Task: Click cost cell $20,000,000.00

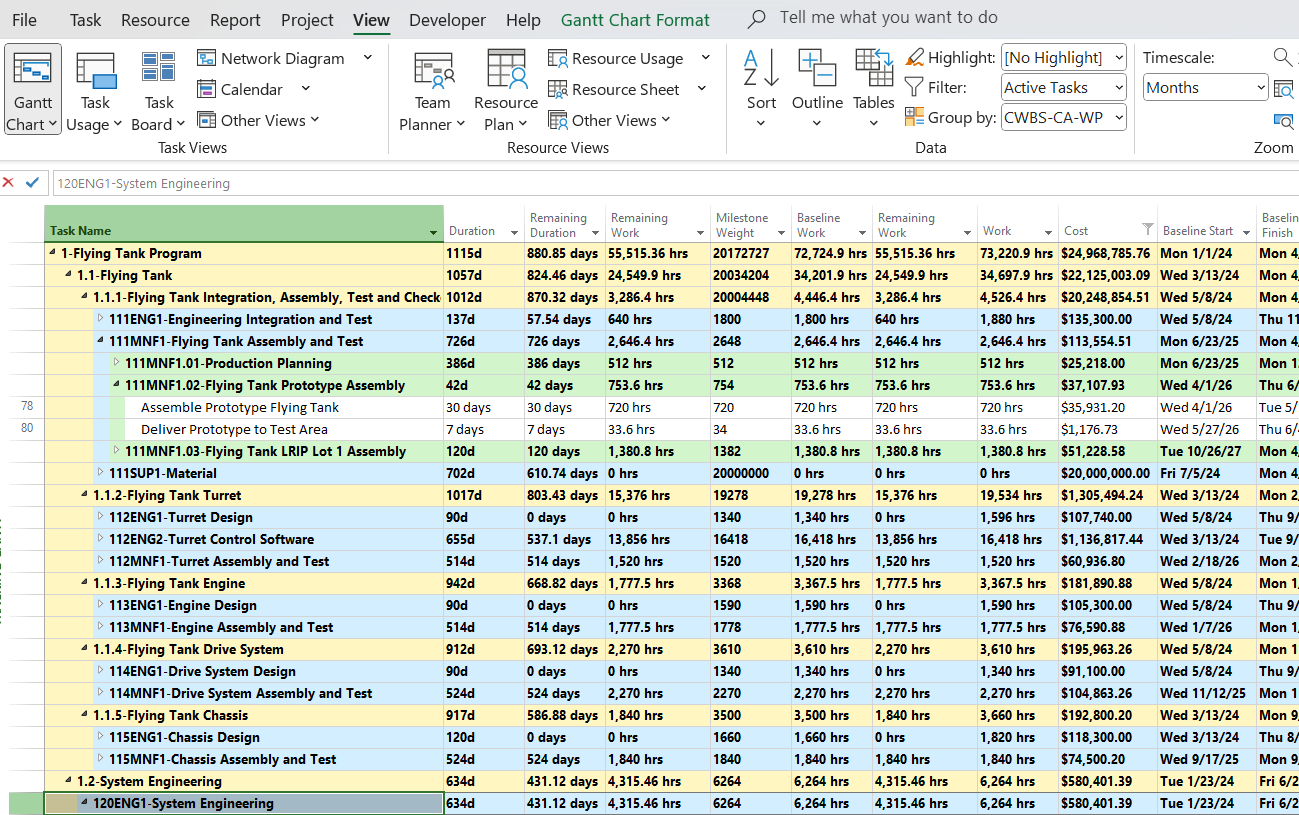Action: pyautogui.click(x=1106, y=473)
